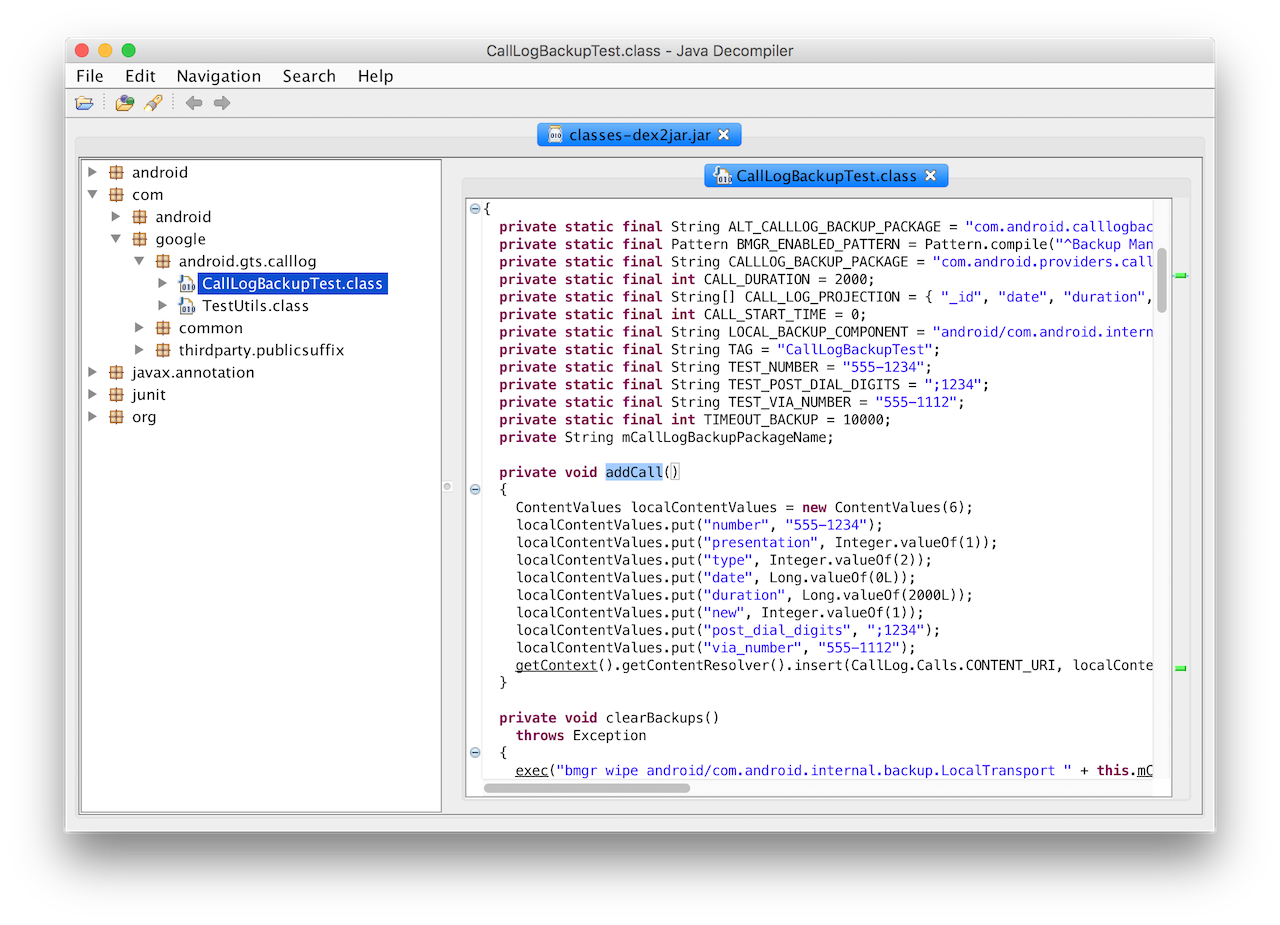Collapse the addCall method code block
The image size is (1280, 925).
(x=475, y=490)
